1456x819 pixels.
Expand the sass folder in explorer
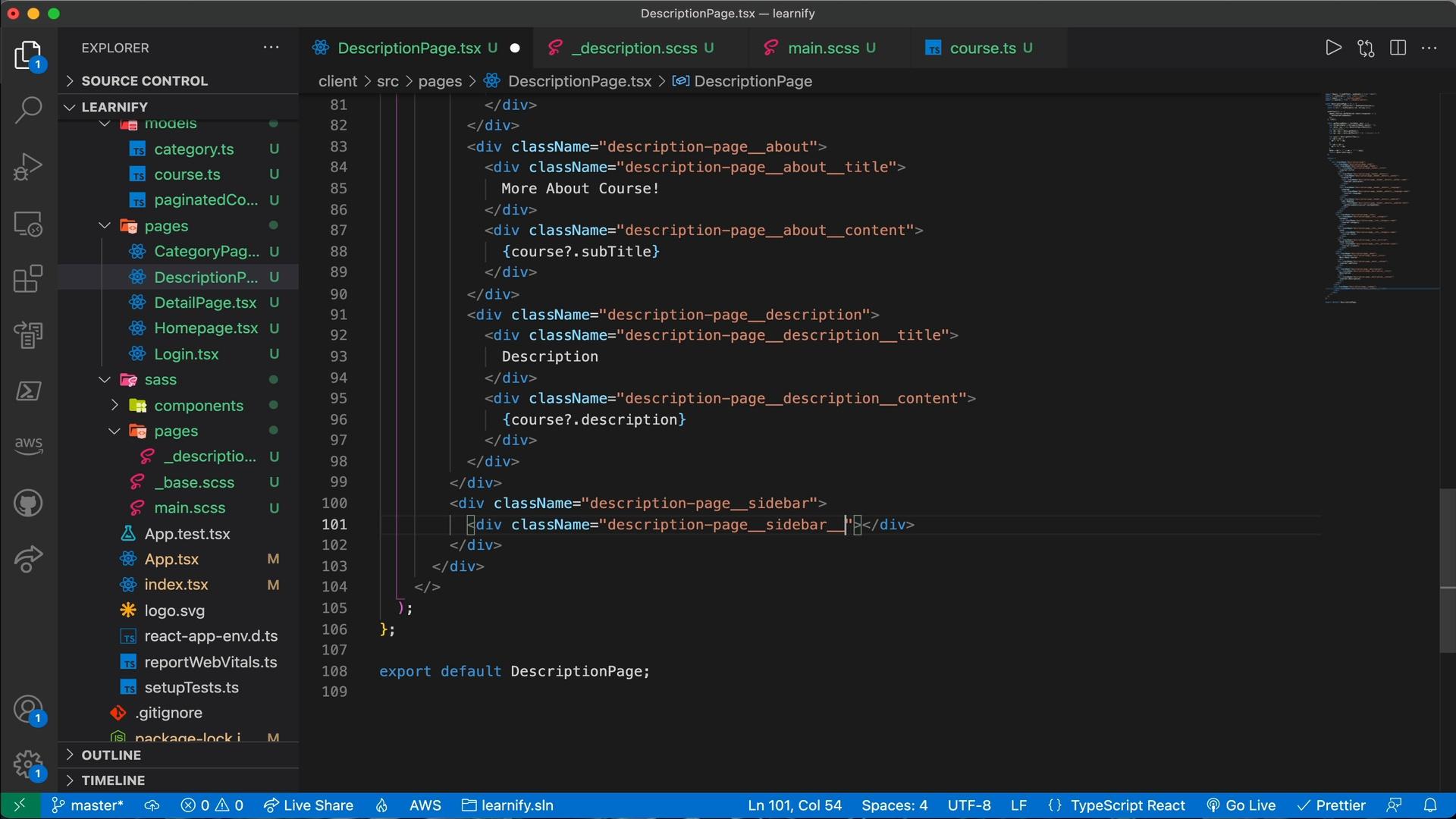tap(160, 381)
